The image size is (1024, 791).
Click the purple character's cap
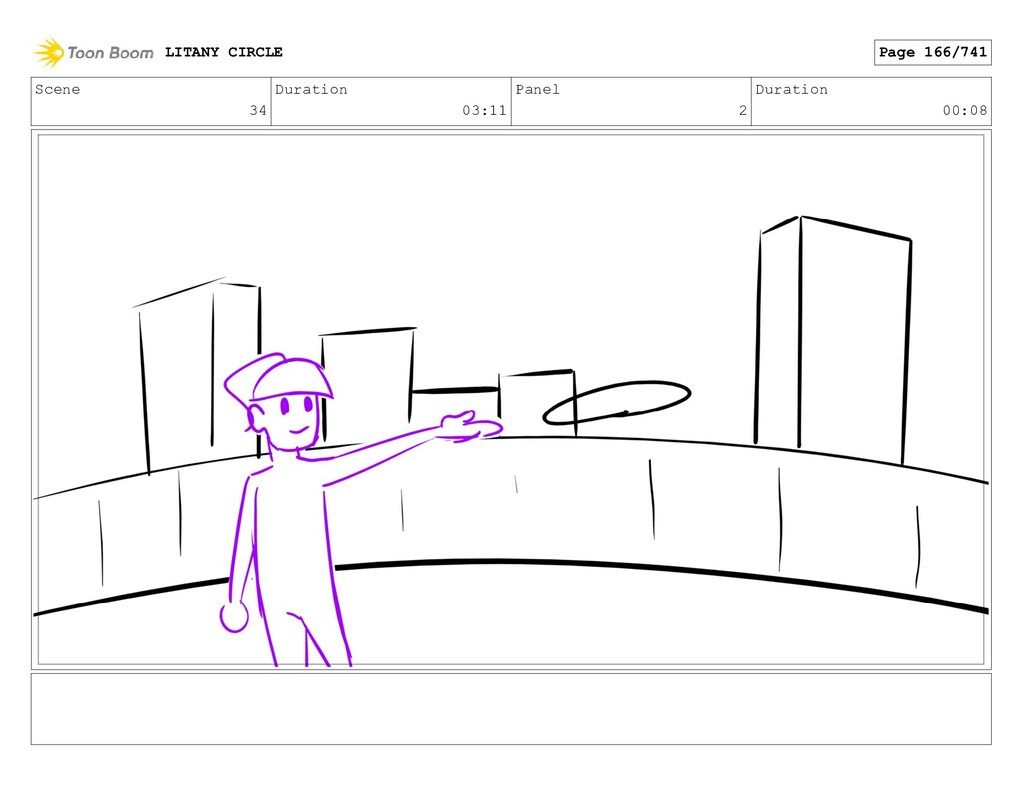279,378
